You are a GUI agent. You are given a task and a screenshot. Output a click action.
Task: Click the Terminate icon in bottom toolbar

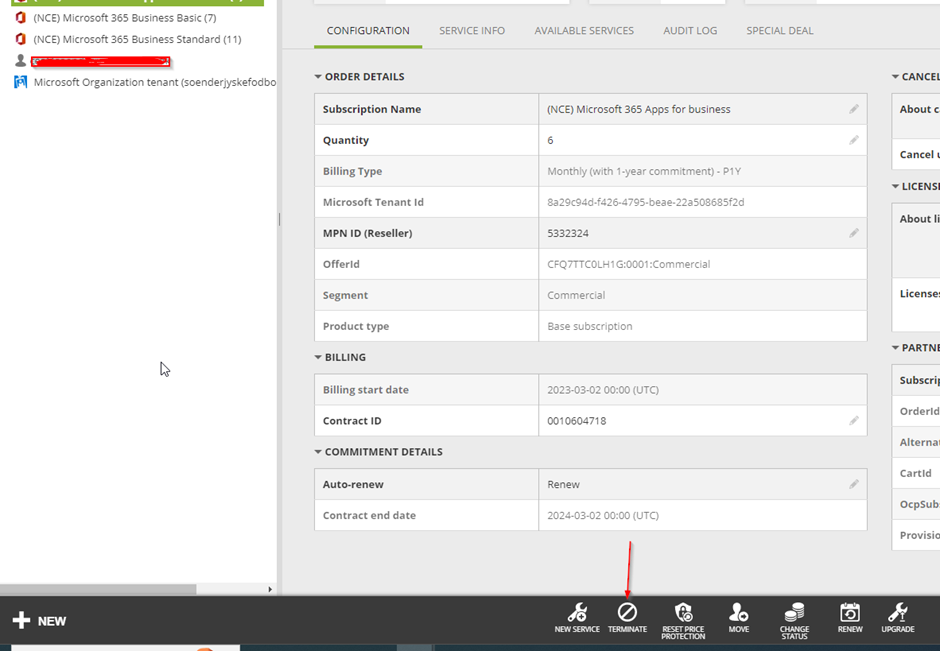click(627, 612)
